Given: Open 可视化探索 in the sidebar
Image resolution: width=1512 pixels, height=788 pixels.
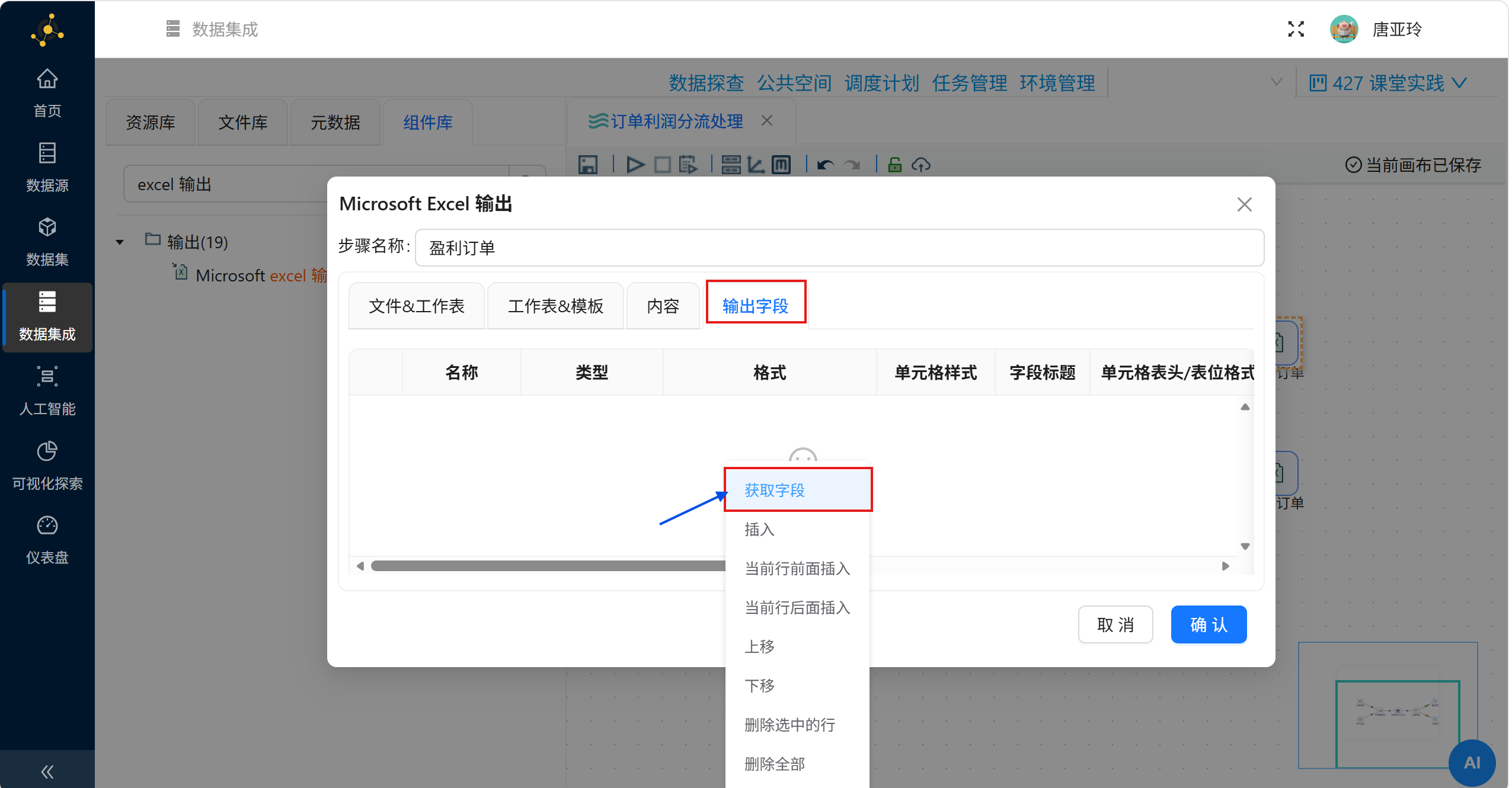Looking at the screenshot, I should [x=47, y=466].
